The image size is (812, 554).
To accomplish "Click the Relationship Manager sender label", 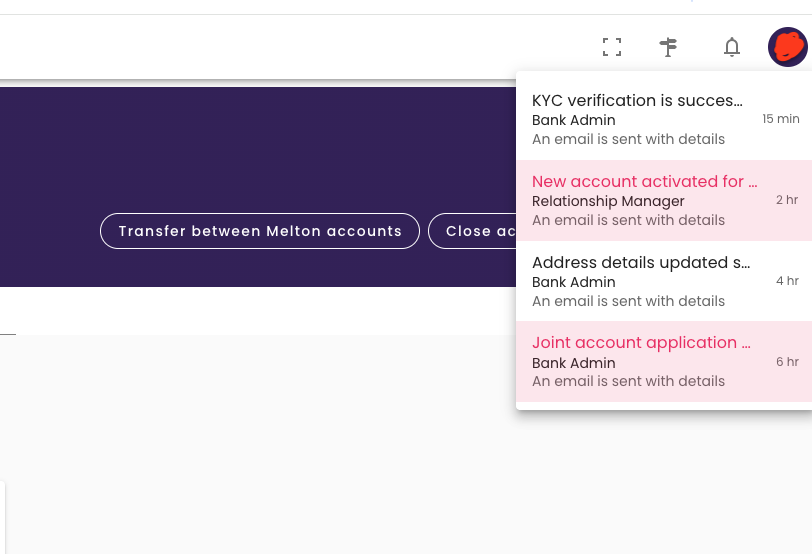I will tap(608, 201).
